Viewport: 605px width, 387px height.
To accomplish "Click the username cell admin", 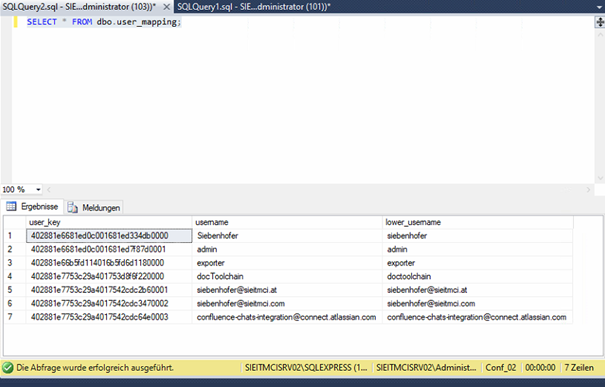I will pyautogui.click(x=287, y=249).
